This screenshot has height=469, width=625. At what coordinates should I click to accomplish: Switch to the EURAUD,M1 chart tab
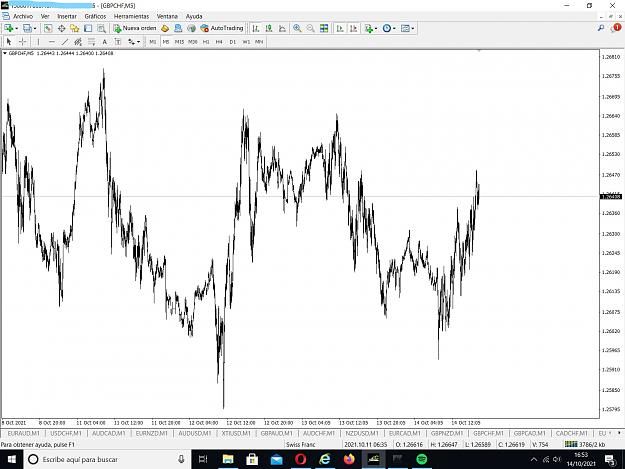(24, 433)
